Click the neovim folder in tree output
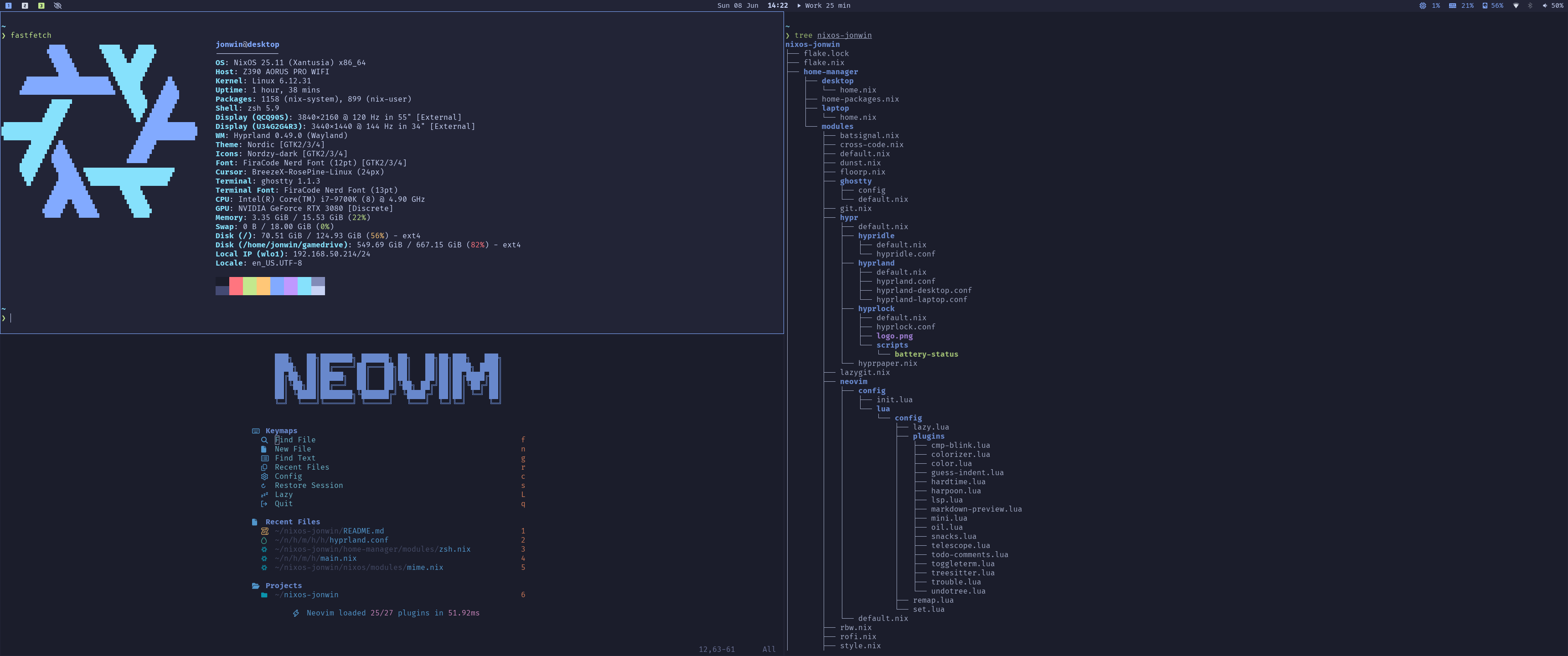The width and height of the screenshot is (1568, 656). click(x=853, y=382)
